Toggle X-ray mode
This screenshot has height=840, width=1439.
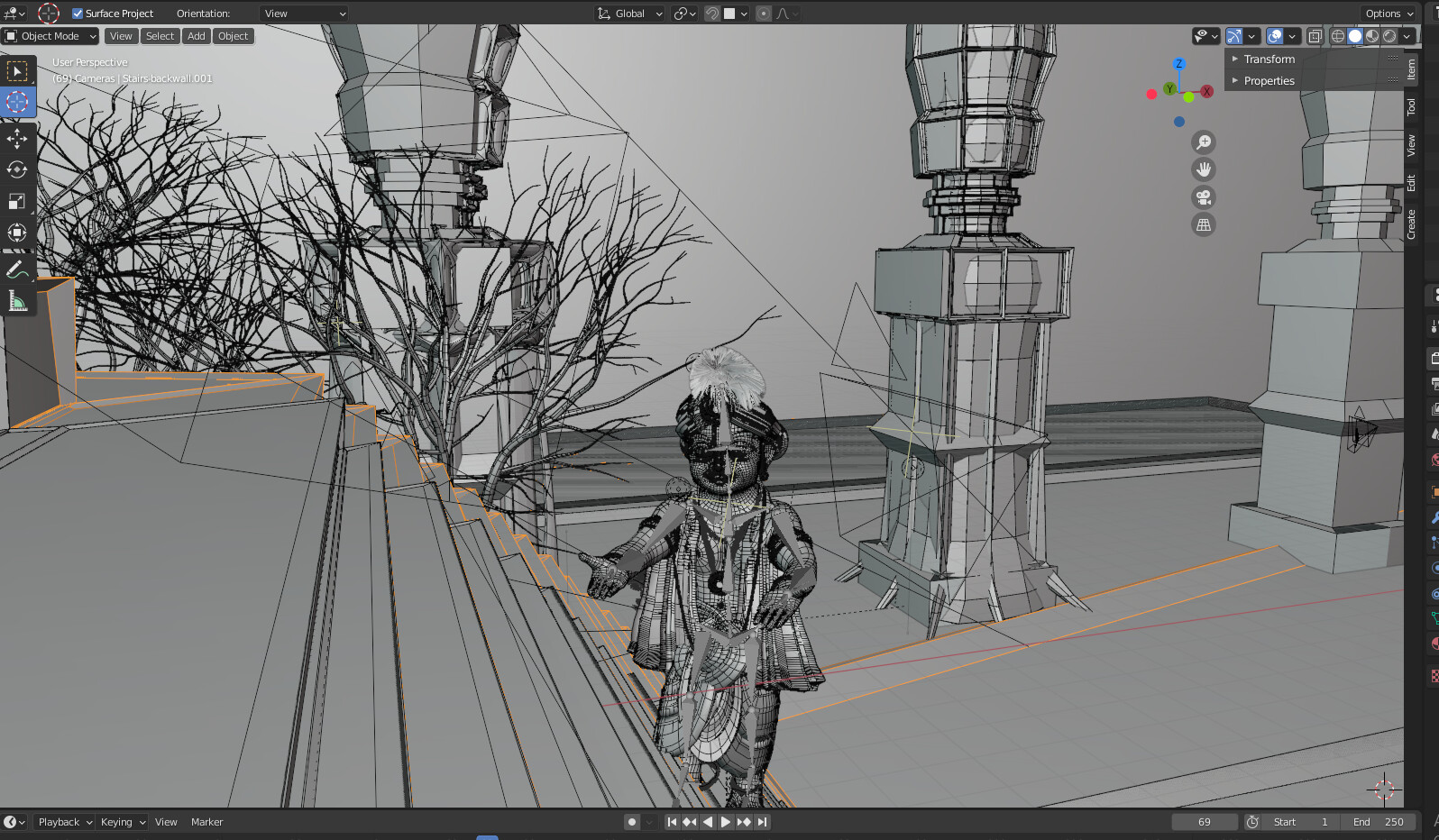(x=1315, y=36)
